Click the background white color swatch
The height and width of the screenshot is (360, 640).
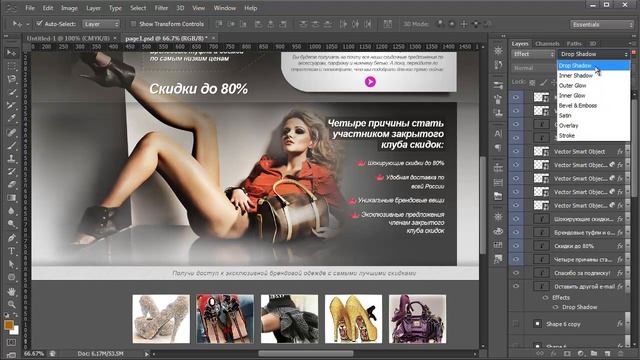coord(15,330)
